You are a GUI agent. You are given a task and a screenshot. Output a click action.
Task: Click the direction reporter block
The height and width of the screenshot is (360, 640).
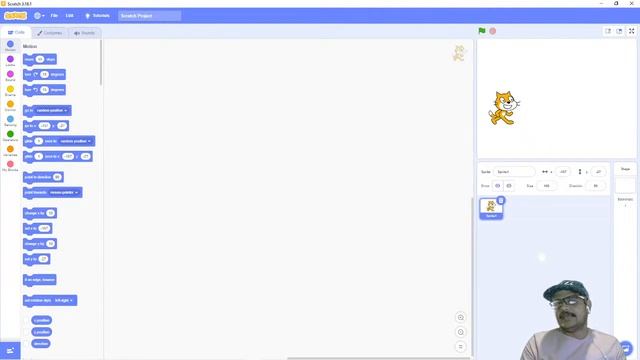pyautogui.click(x=41, y=344)
